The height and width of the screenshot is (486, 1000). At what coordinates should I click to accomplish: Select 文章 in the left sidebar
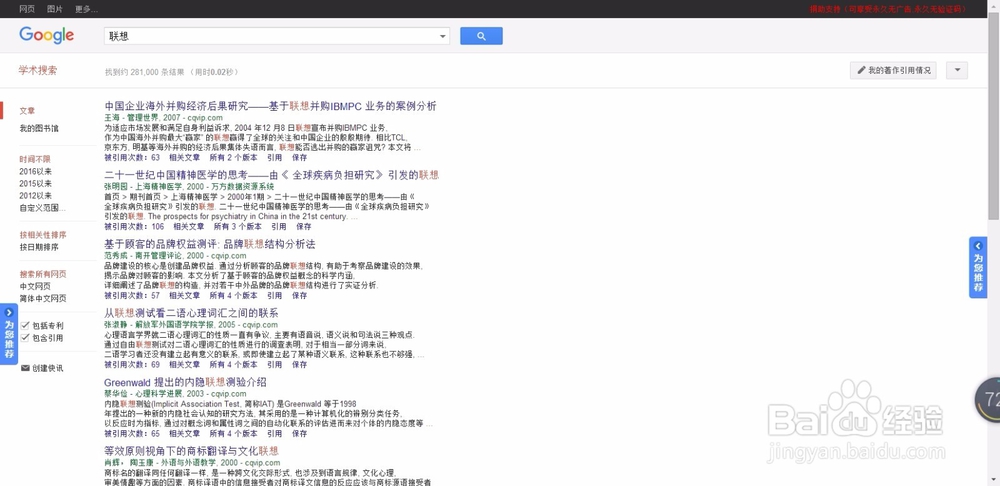(27, 110)
